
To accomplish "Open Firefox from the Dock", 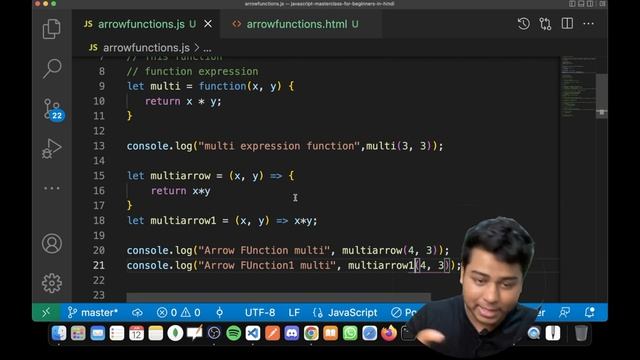I will (x=389, y=333).
